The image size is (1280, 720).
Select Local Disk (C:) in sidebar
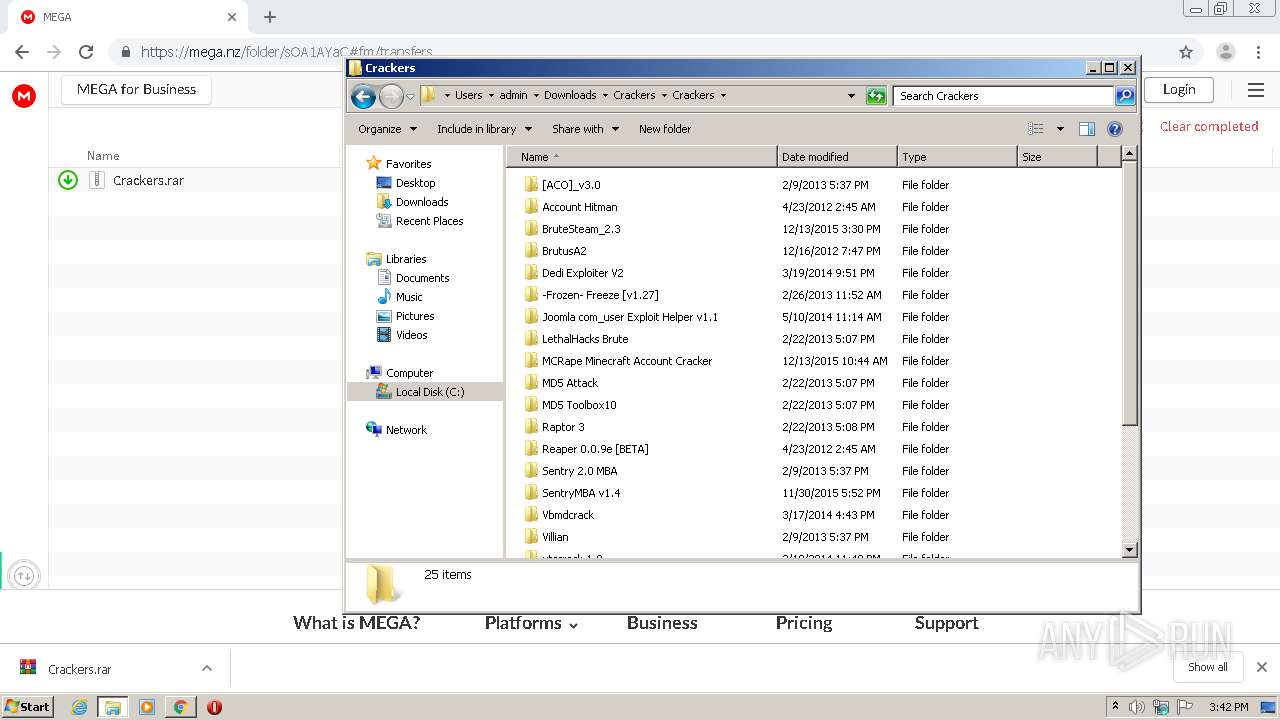point(430,392)
